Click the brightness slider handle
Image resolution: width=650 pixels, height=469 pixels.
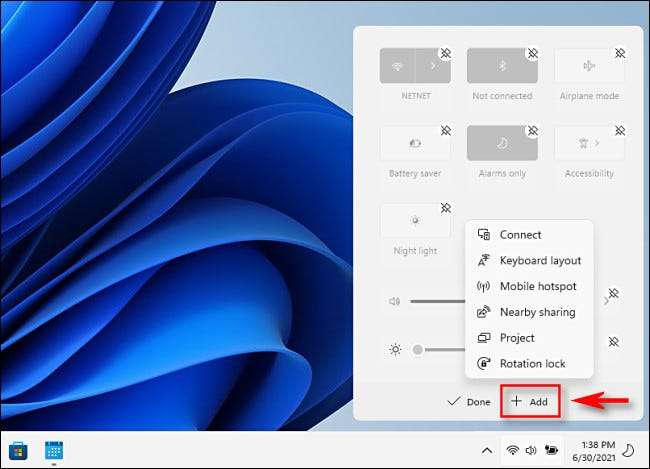(418, 350)
